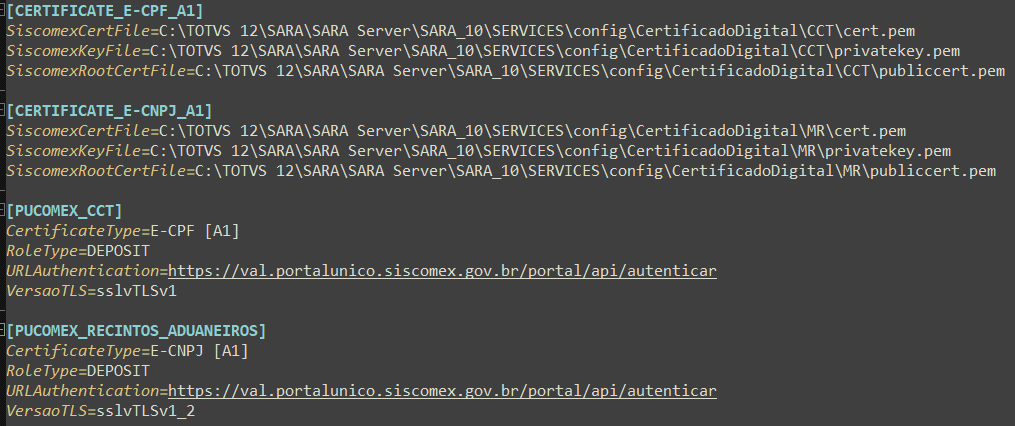
Task: Click SiscomexRootCertFile key in E-CNPJ section
Action: 89,171
